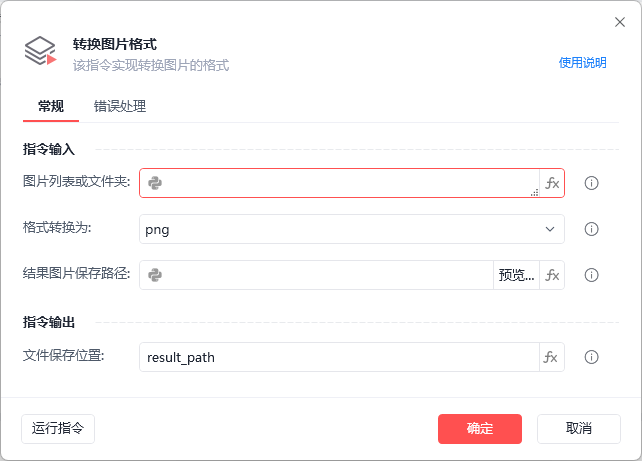
Task: Open the 格式转换为 png dropdown
Action: click(x=340, y=229)
